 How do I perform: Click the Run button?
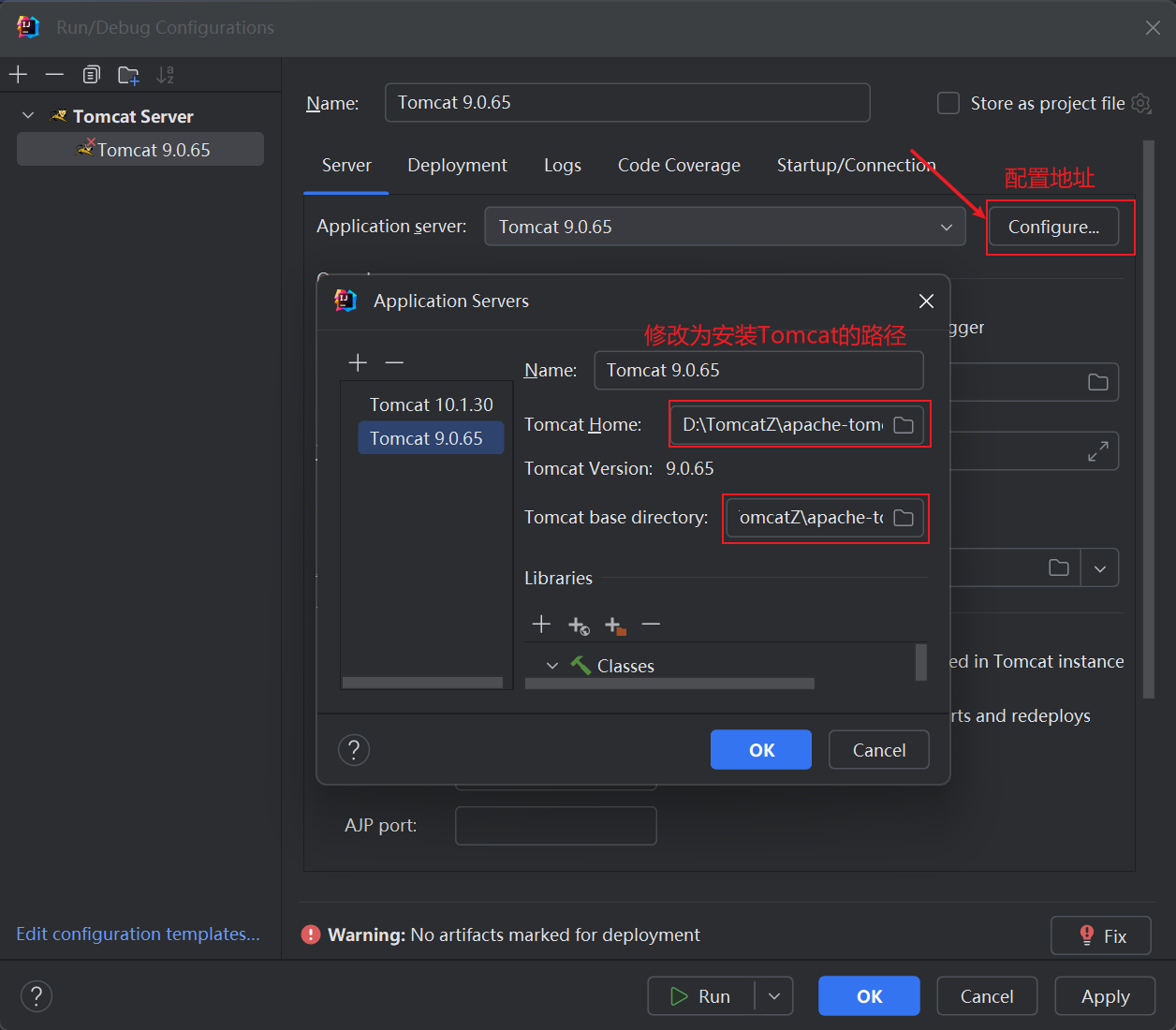701,996
